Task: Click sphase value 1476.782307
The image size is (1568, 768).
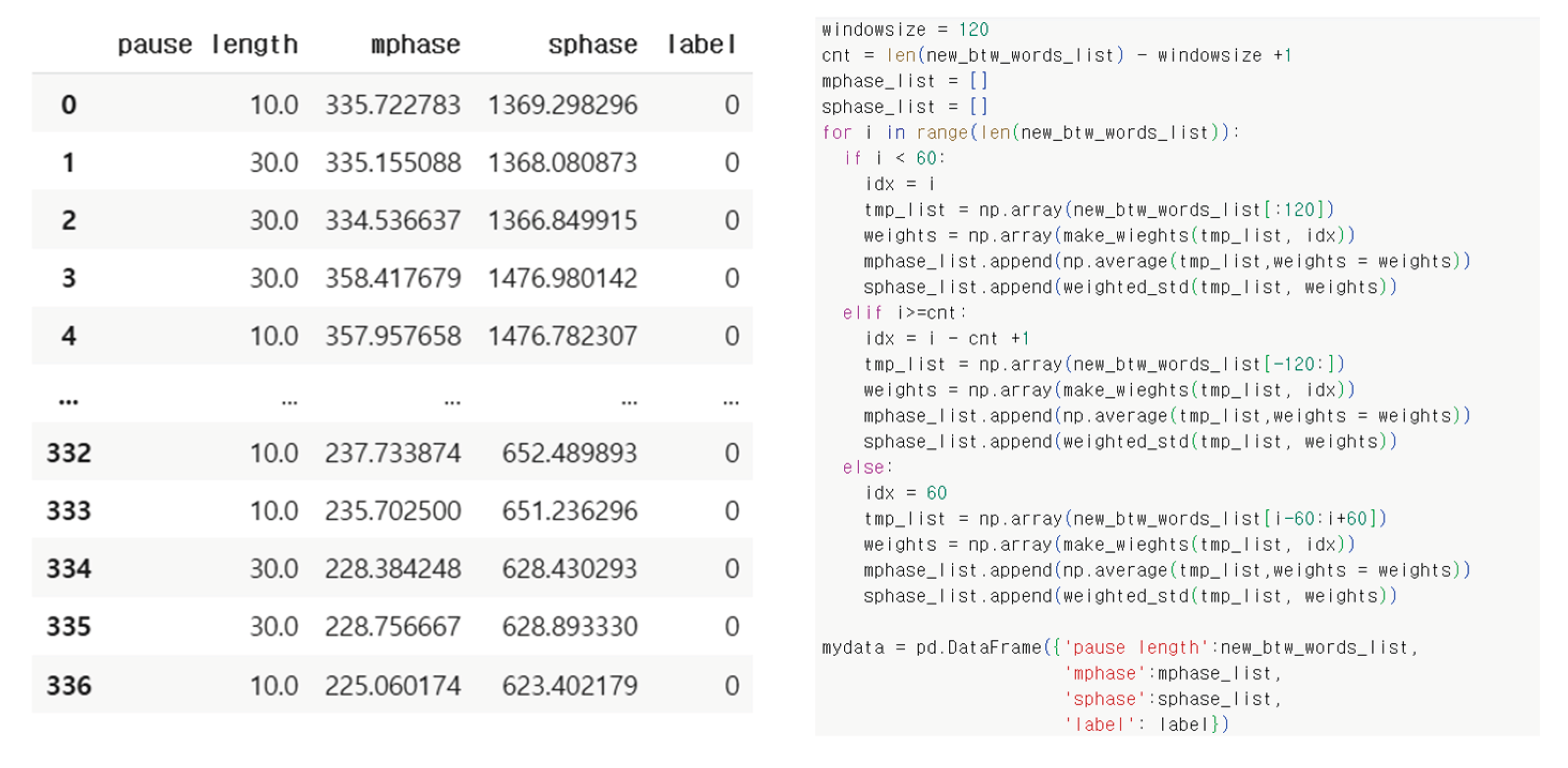Action: (x=563, y=336)
